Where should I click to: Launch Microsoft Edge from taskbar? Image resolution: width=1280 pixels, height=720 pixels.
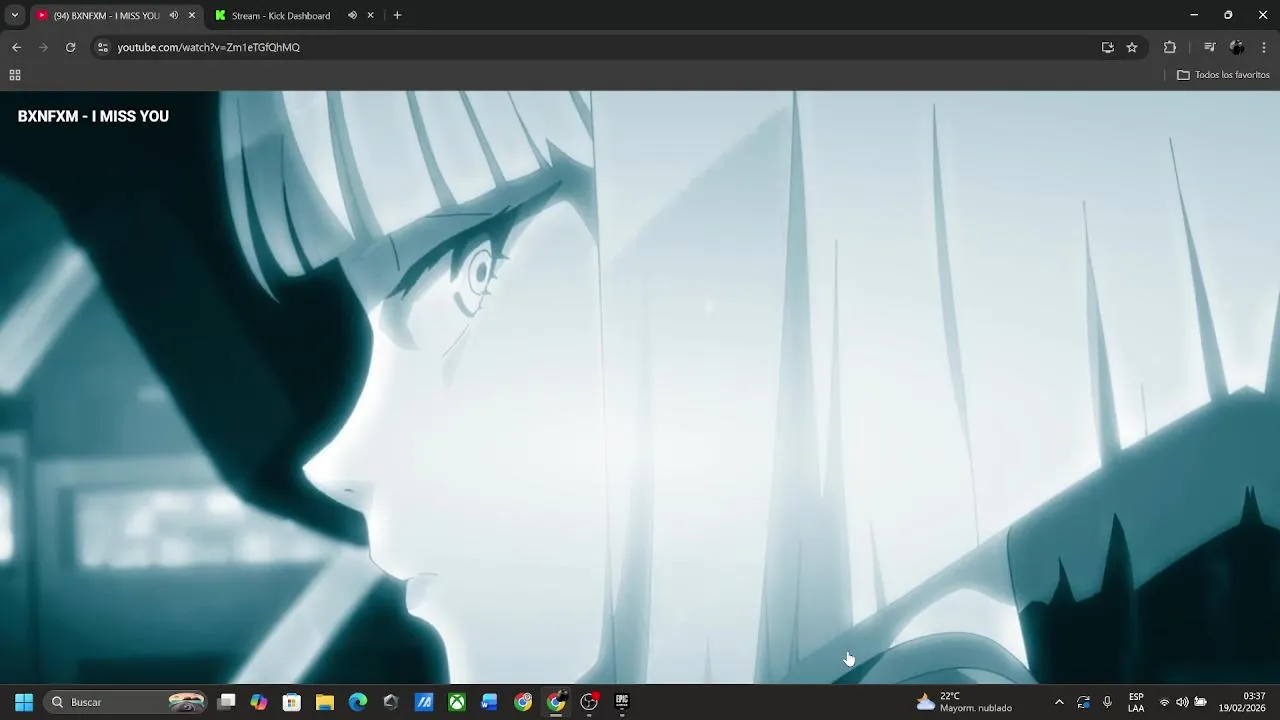[358, 702]
